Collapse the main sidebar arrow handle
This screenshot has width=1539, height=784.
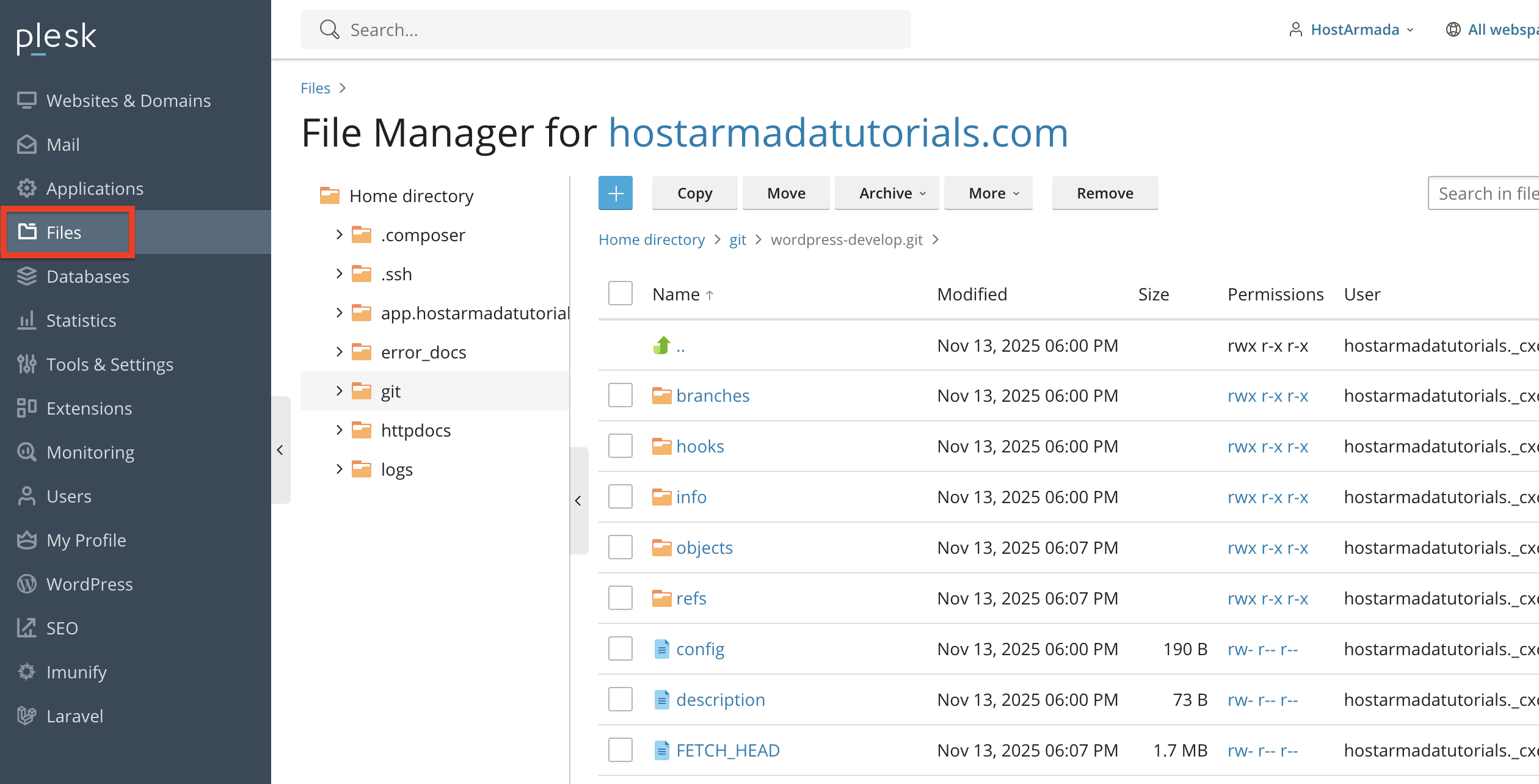tap(280, 450)
